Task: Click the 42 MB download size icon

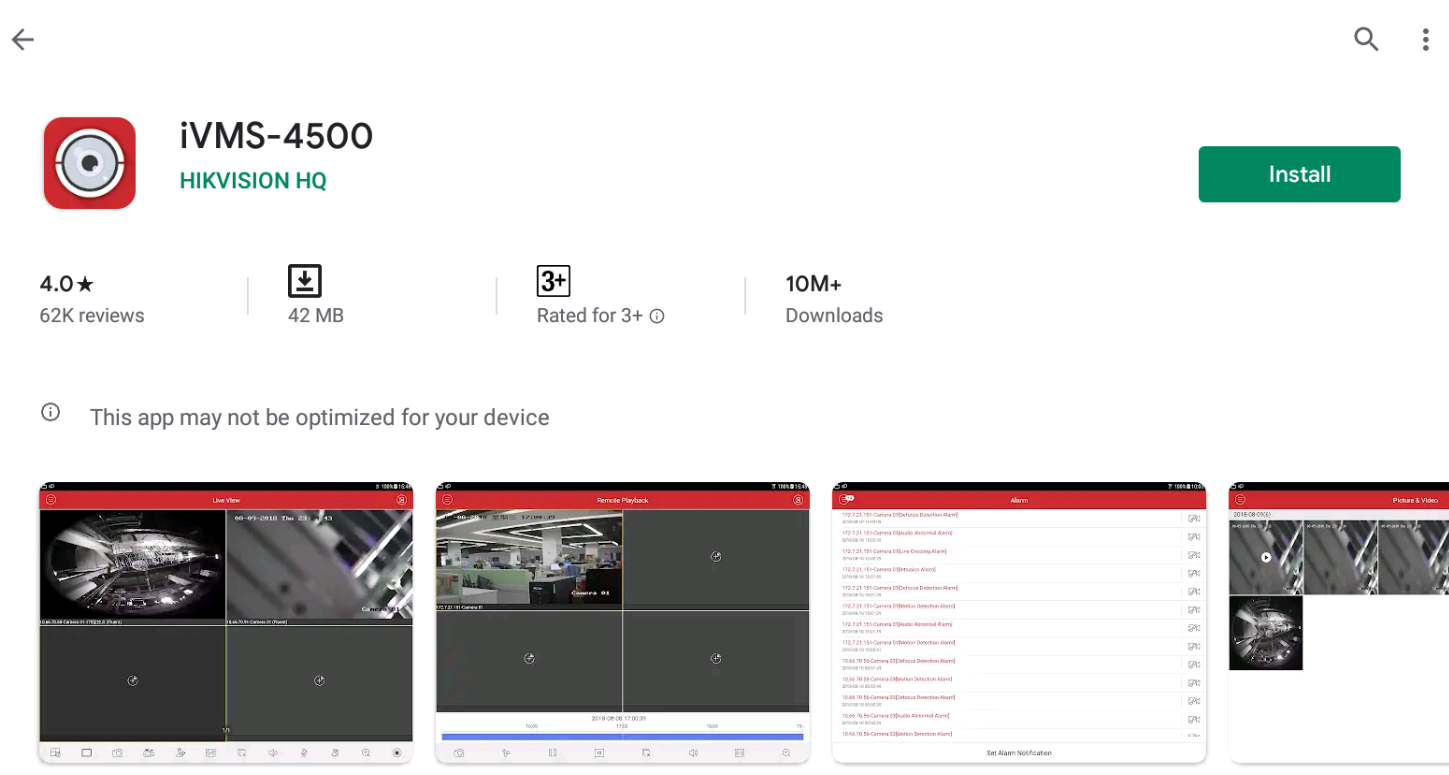Action: (x=305, y=281)
